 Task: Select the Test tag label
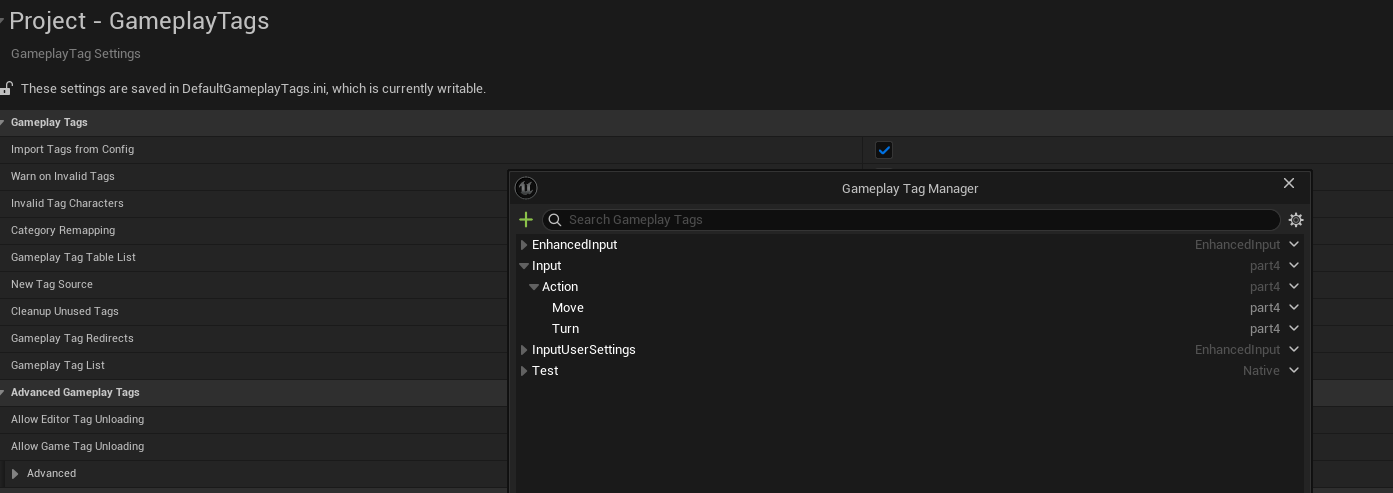pos(545,371)
